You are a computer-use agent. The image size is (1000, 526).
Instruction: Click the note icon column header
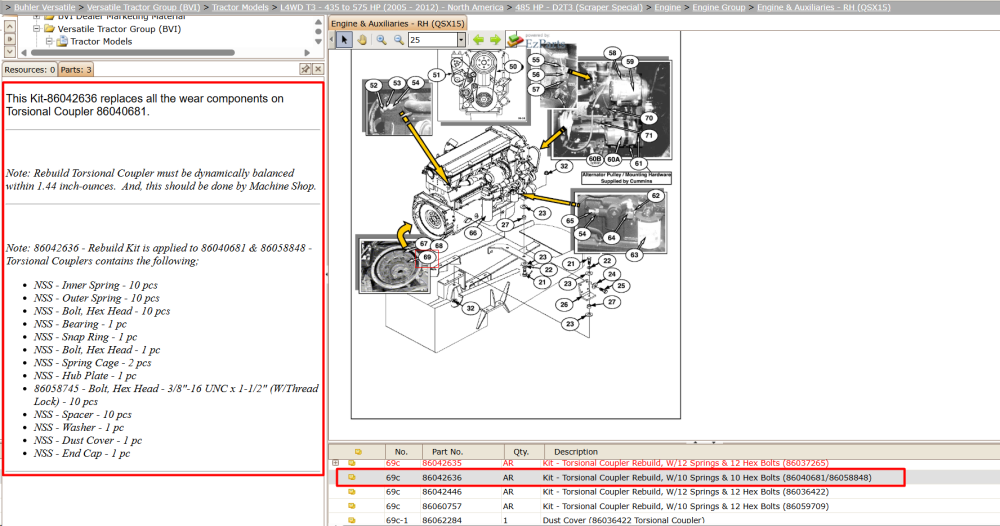click(x=358, y=451)
